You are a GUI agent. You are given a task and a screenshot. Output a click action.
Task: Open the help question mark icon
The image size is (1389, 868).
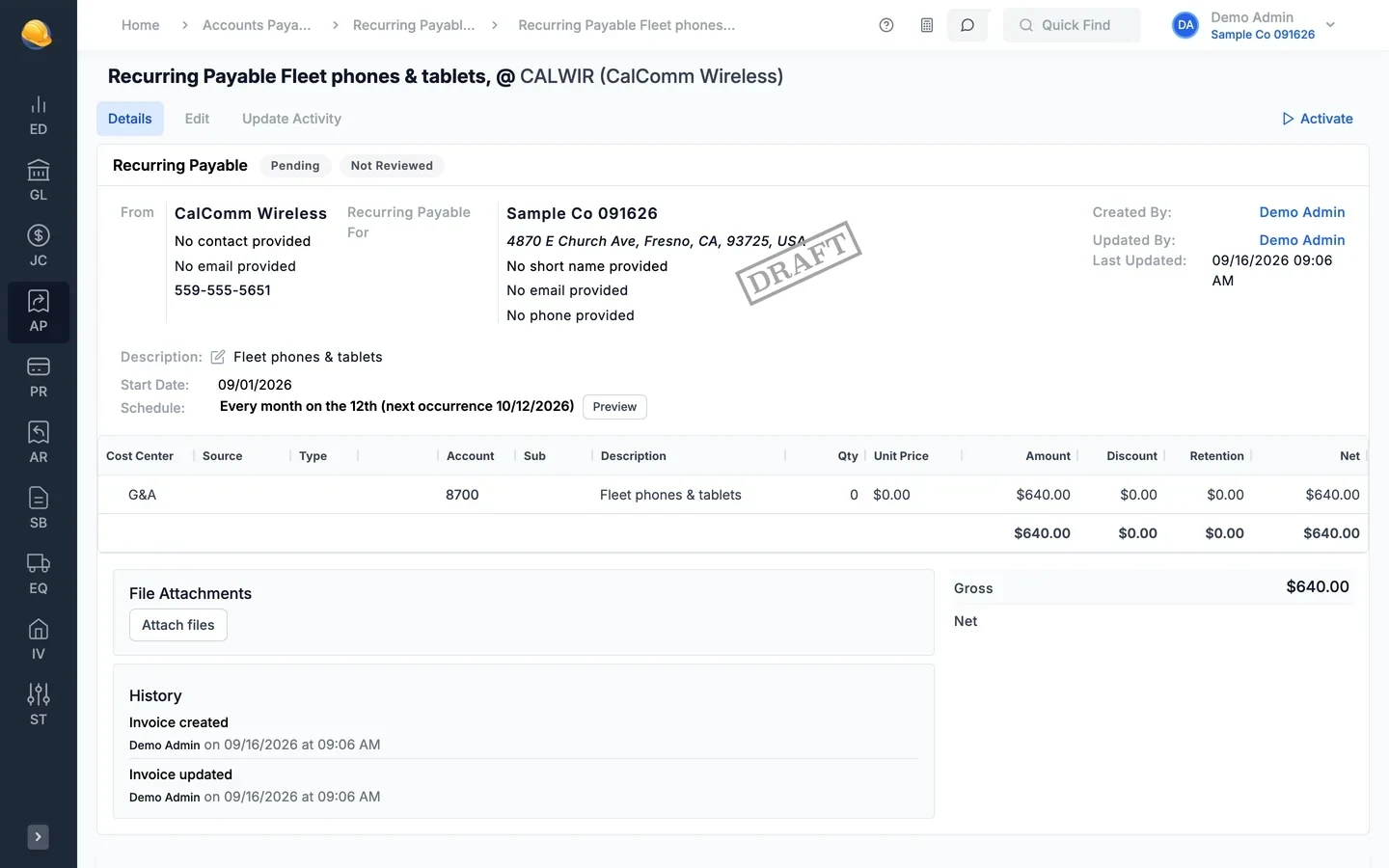(886, 25)
